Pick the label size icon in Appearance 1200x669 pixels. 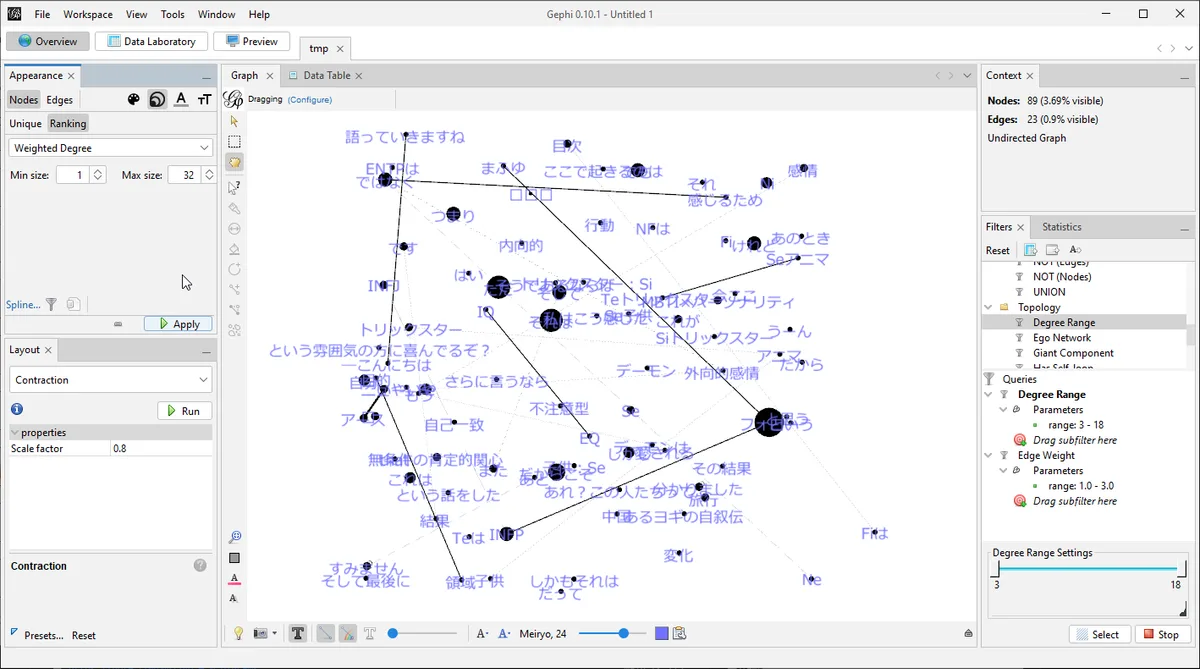click(204, 99)
